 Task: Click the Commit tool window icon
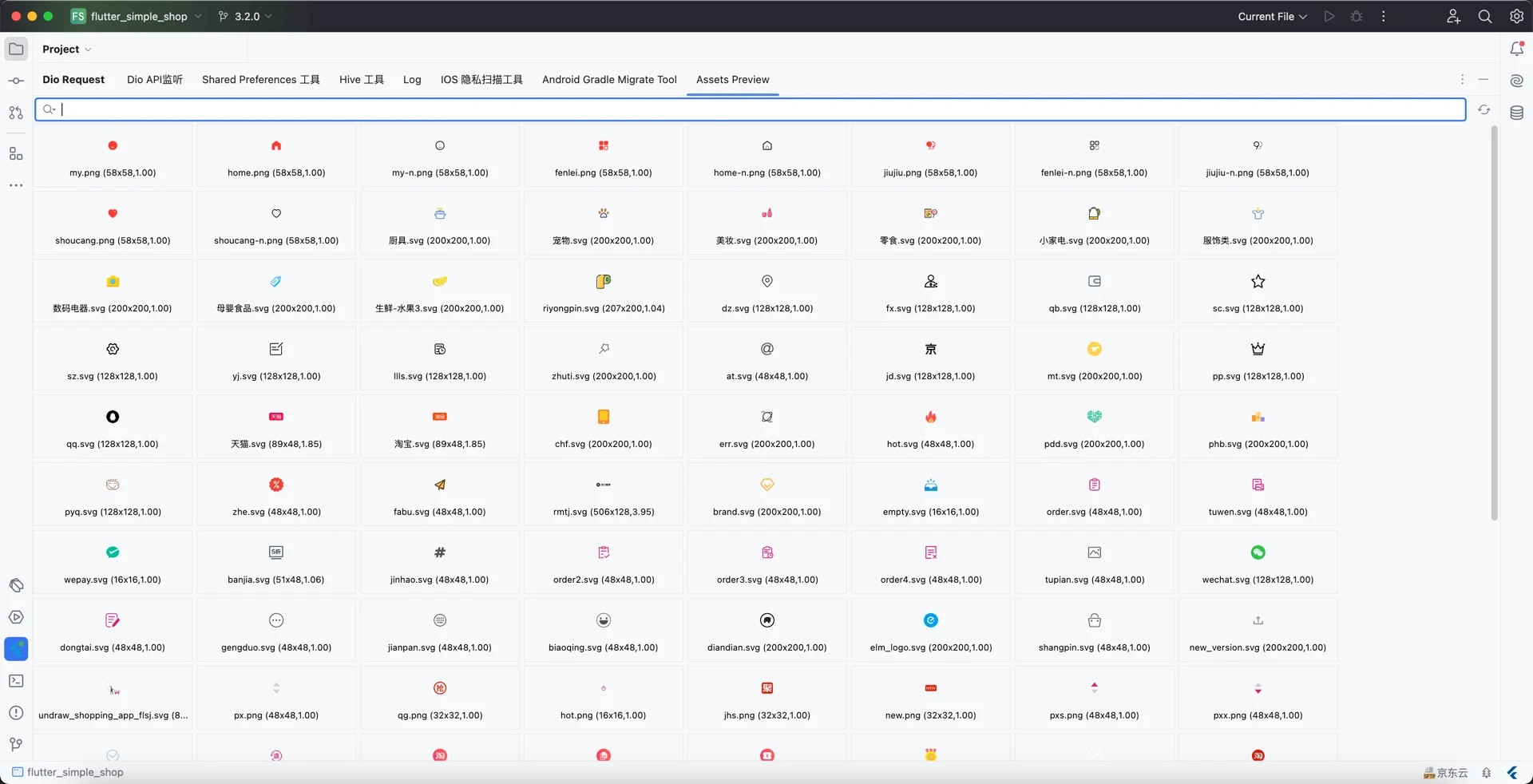click(16, 81)
